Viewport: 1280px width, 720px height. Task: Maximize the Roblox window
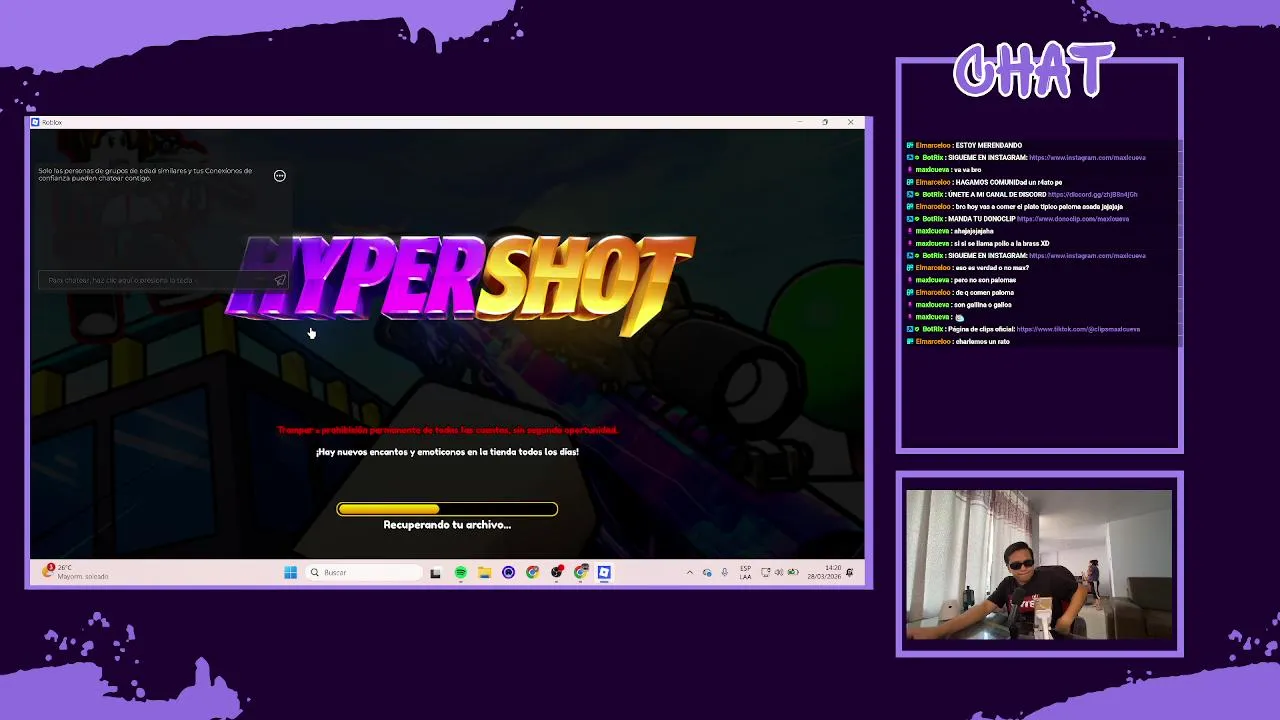pyautogui.click(x=825, y=122)
